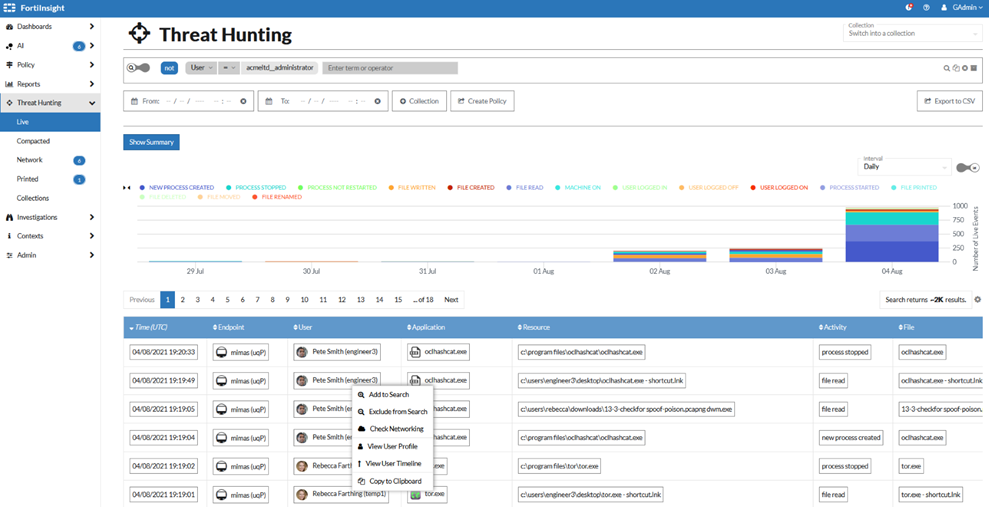Toggle the chart view switch beside Interval
The image size is (989, 507).
point(967,168)
